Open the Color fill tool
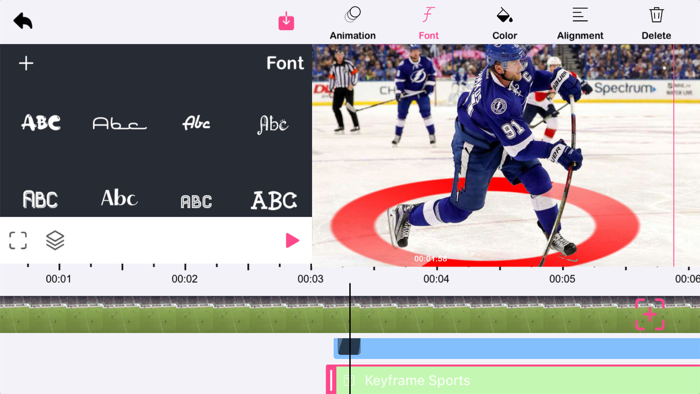The image size is (700, 394). click(504, 23)
